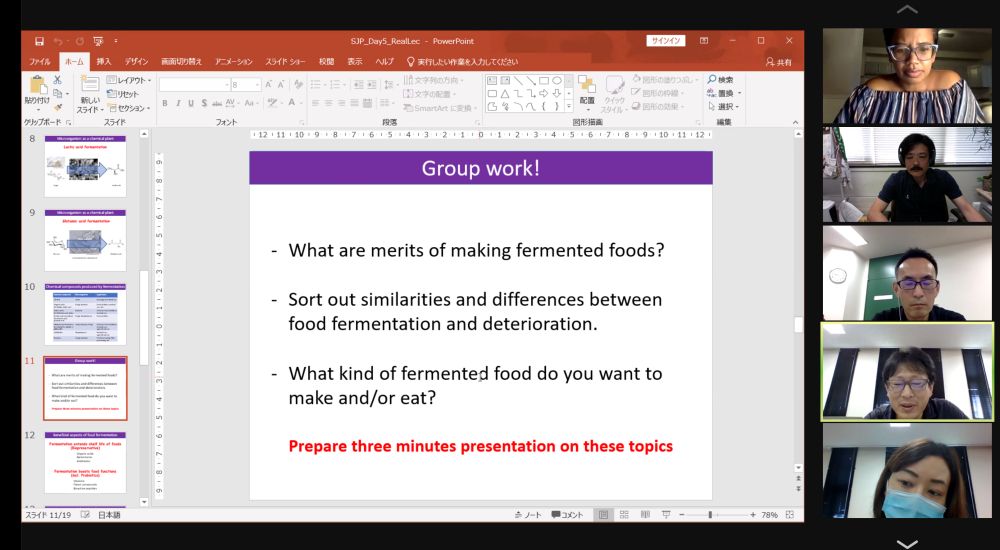1000x550 pixels.
Task: Open the font name combo box
Action: click(x=195, y=84)
